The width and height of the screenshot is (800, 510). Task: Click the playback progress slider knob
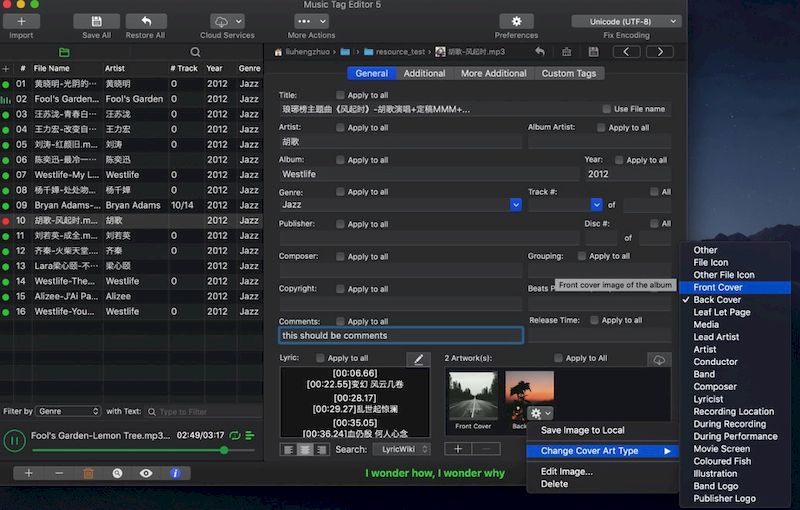coord(223,450)
